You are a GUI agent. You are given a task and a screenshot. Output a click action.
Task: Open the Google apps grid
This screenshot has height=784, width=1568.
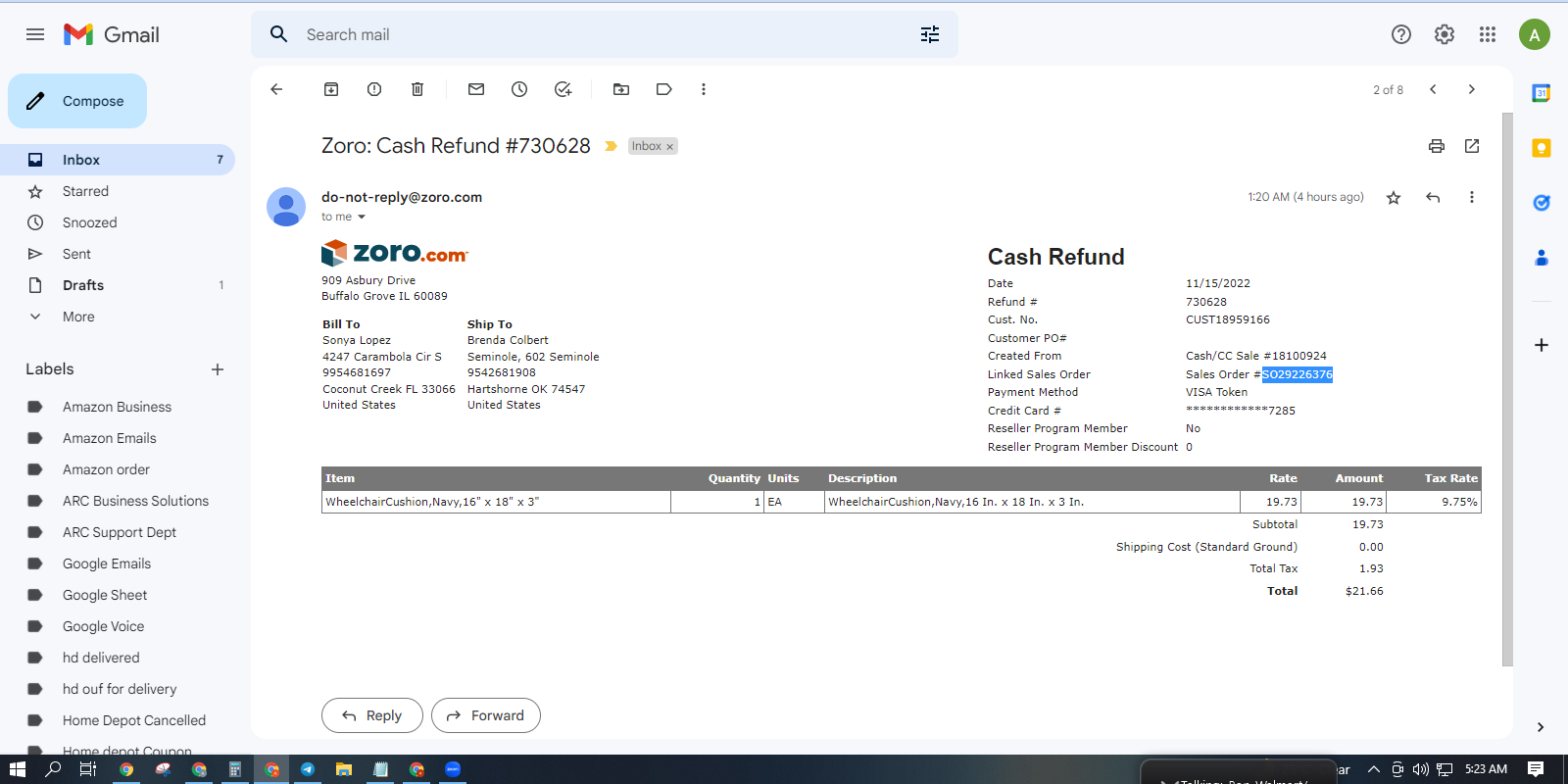click(1488, 34)
